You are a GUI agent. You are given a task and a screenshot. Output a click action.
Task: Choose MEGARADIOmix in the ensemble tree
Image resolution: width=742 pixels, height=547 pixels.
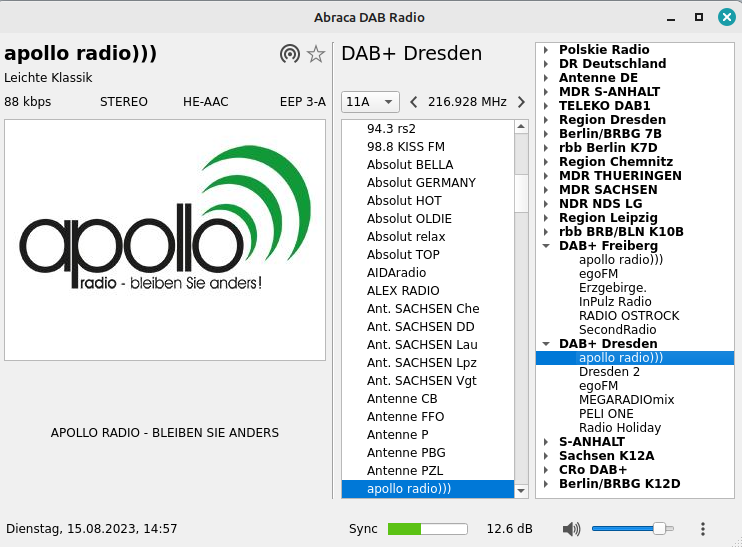[x=626, y=400]
